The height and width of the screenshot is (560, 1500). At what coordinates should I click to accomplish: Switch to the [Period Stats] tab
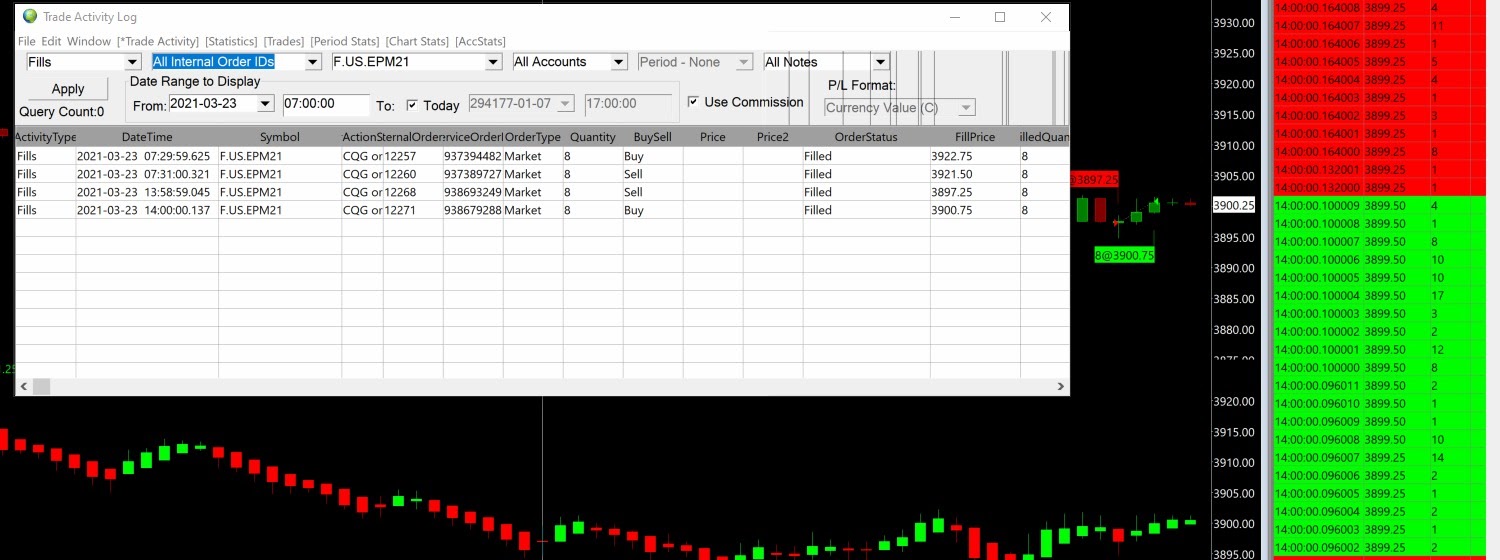click(345, 41)
